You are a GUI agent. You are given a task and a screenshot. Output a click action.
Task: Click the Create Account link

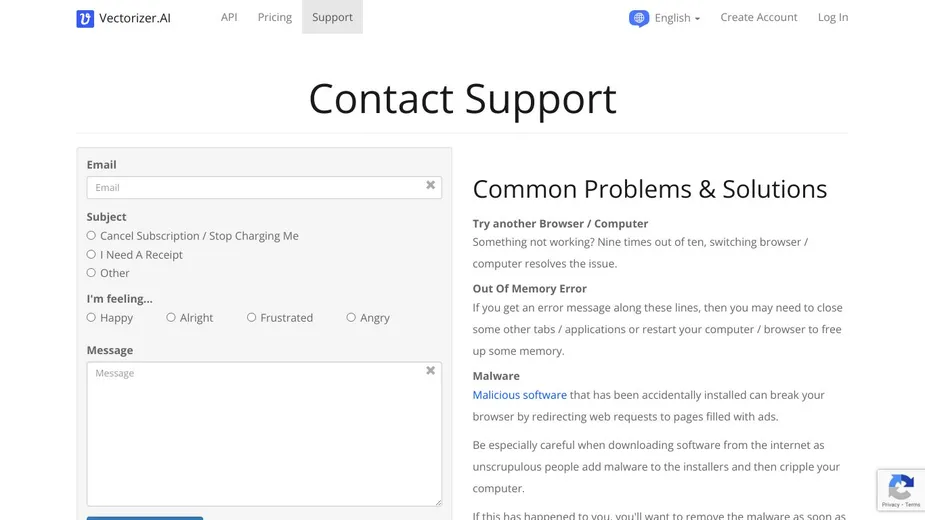759,17
